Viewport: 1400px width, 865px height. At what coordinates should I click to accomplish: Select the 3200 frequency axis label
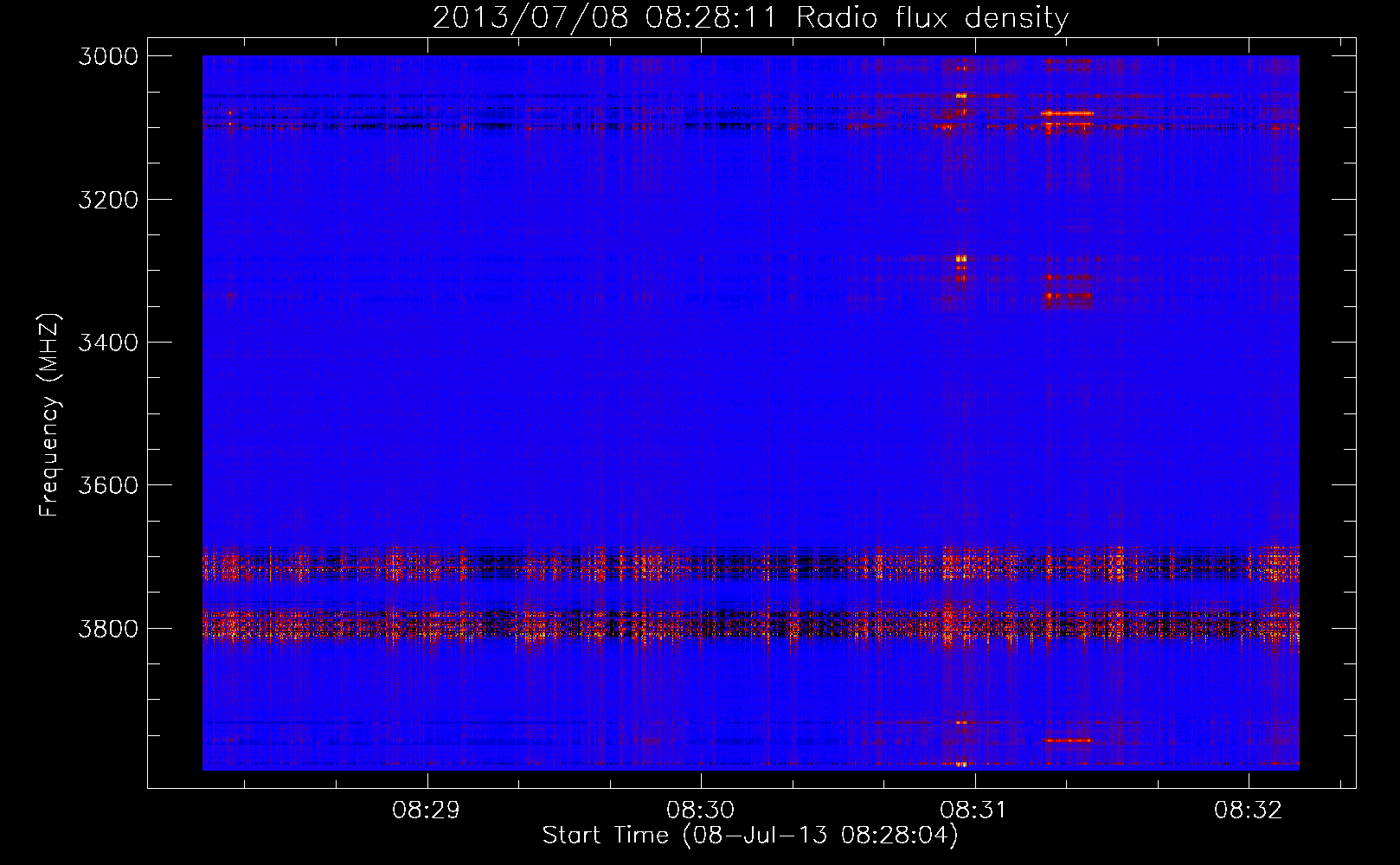coord(108,200)
